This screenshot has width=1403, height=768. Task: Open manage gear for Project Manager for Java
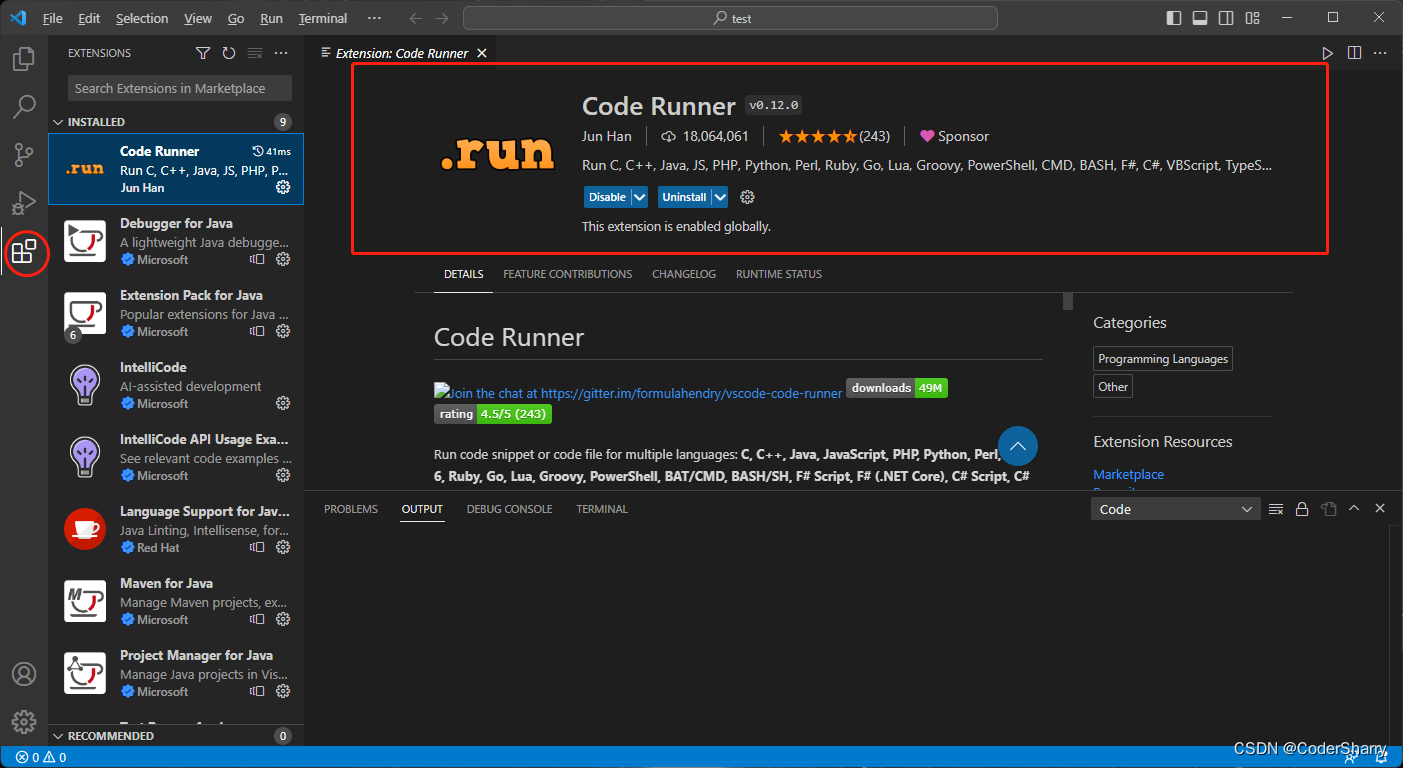coord(283,691)
